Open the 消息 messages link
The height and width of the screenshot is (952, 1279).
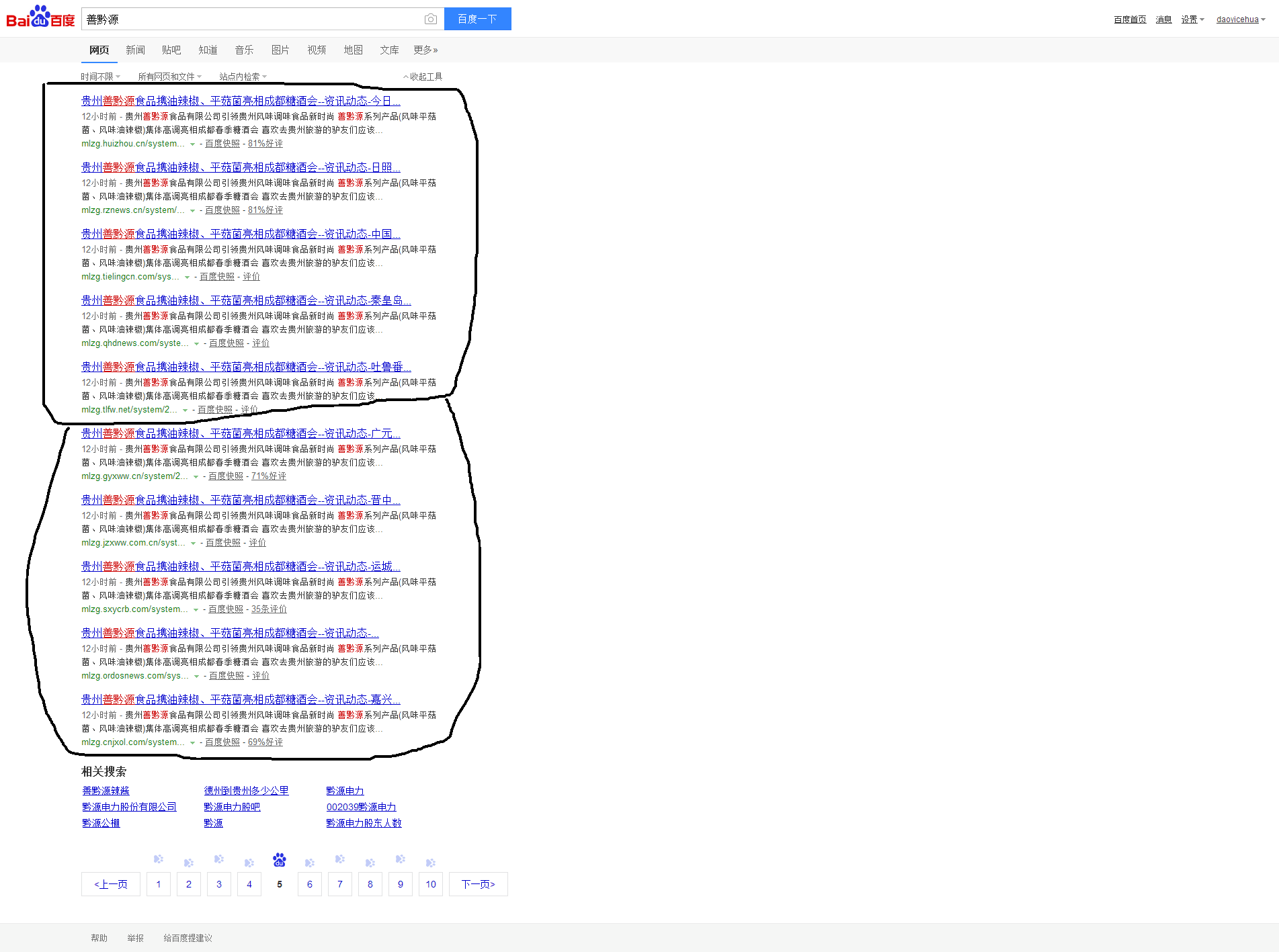point(1163,19)
